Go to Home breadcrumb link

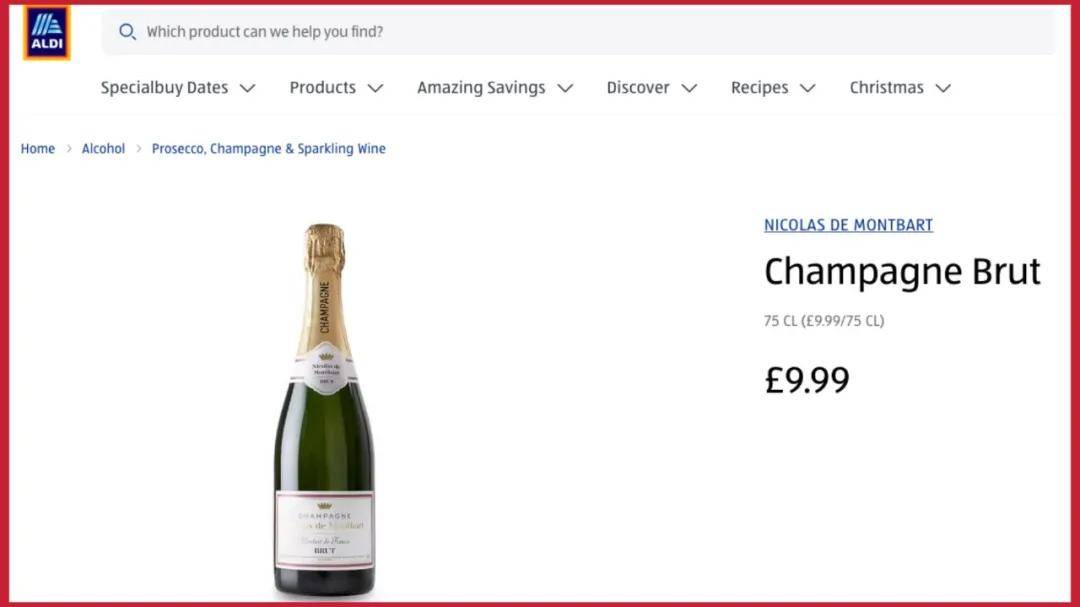pos(37,148)
